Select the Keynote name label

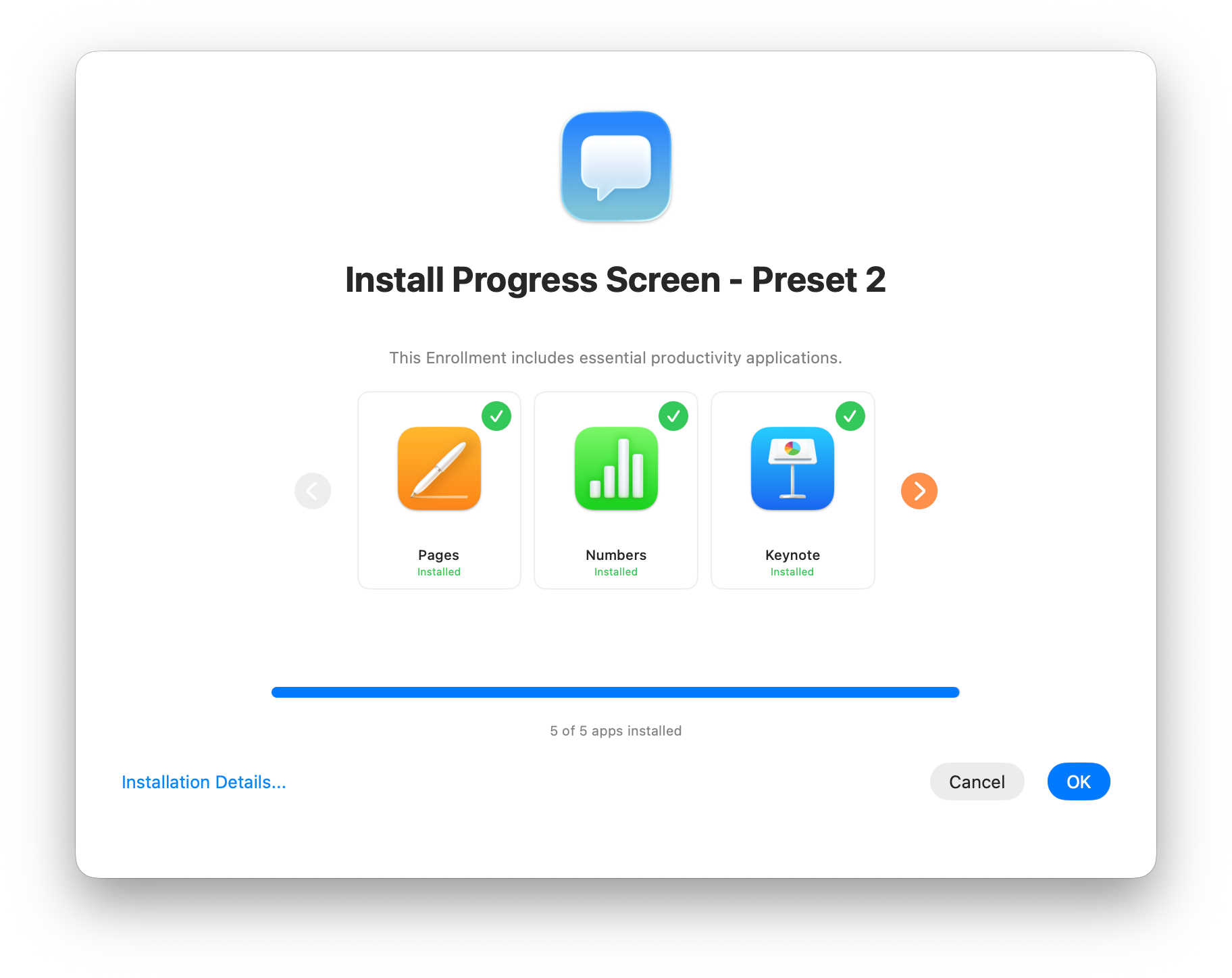pos(792,555)
